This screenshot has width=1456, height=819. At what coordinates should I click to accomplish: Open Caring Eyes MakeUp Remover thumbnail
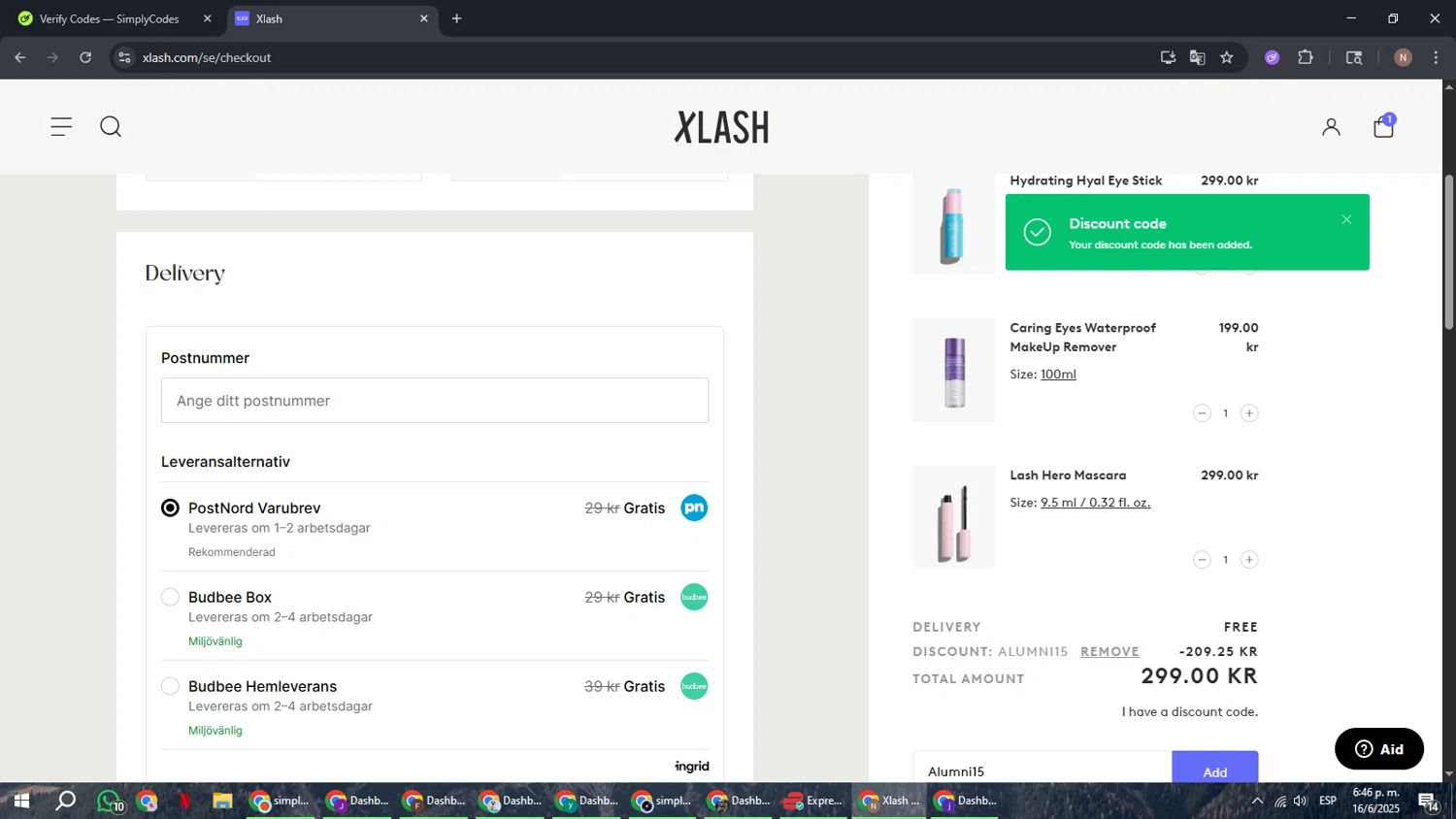tap(954, 371)
